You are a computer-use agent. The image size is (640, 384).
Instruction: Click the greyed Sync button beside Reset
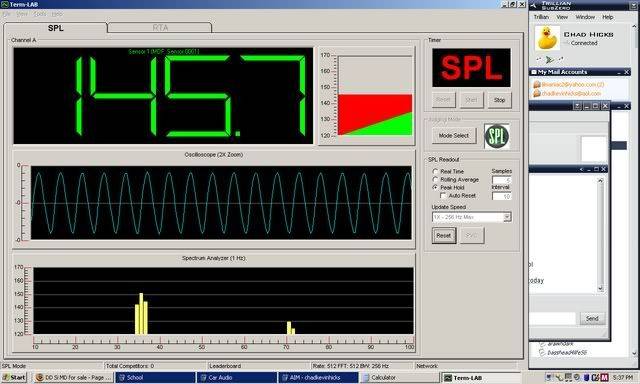point(472,235)
